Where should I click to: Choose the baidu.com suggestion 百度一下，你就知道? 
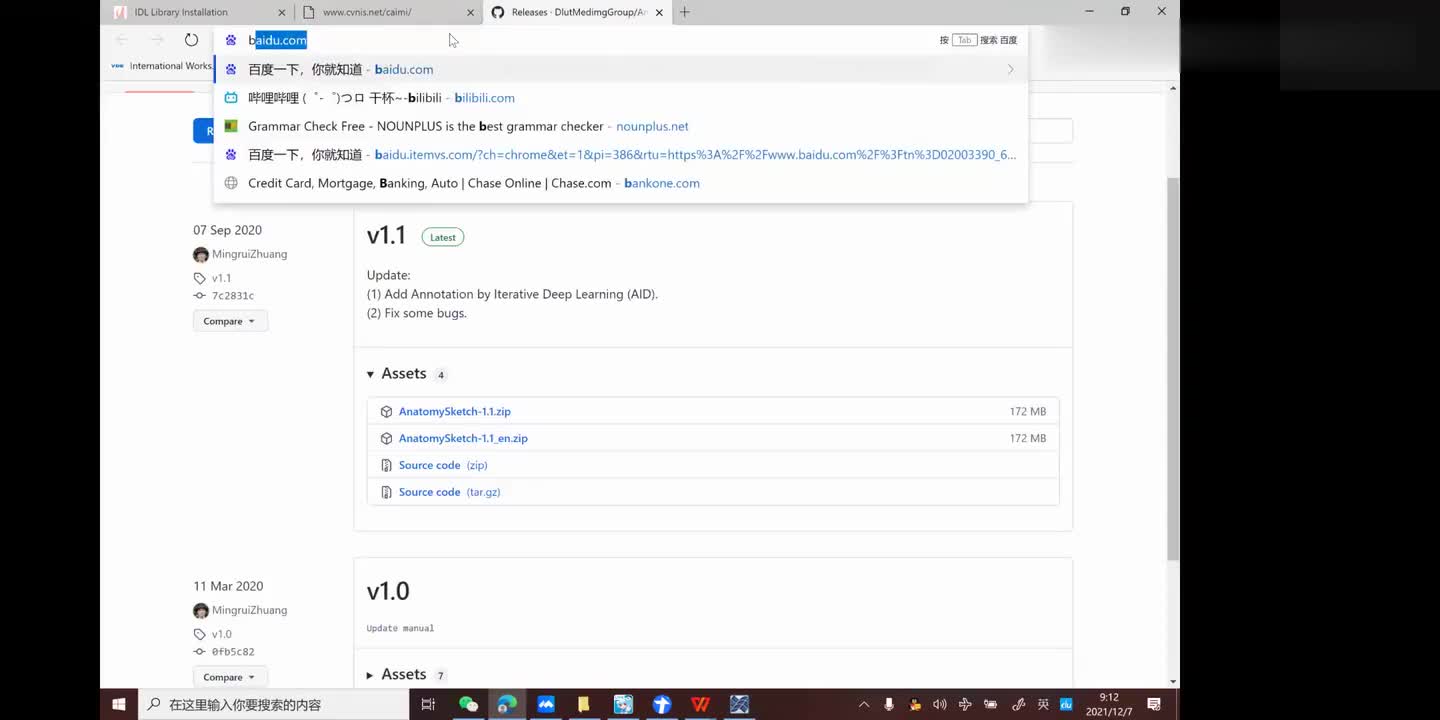click(620, 69)
